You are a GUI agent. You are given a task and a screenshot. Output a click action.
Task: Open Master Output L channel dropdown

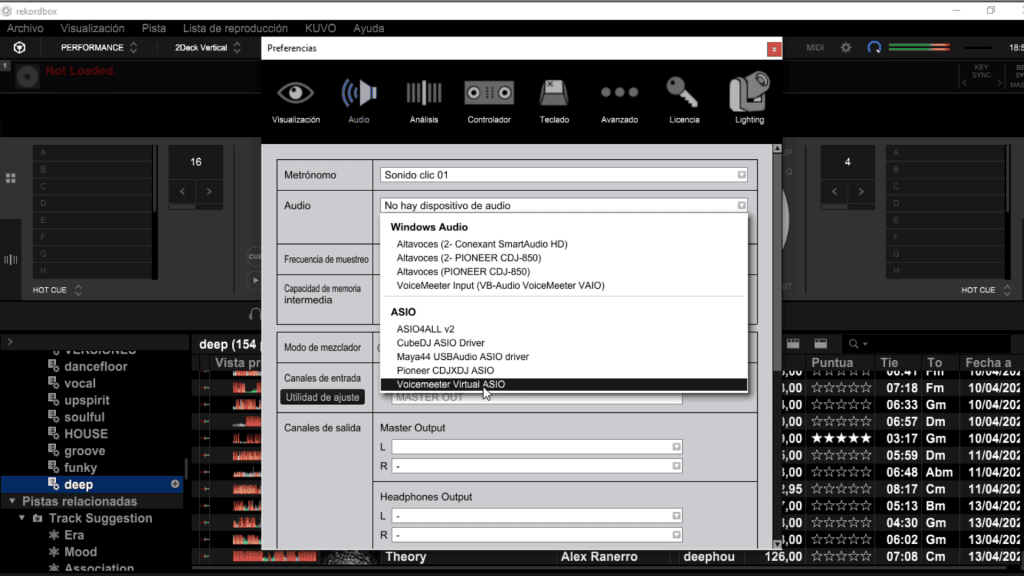537,447
